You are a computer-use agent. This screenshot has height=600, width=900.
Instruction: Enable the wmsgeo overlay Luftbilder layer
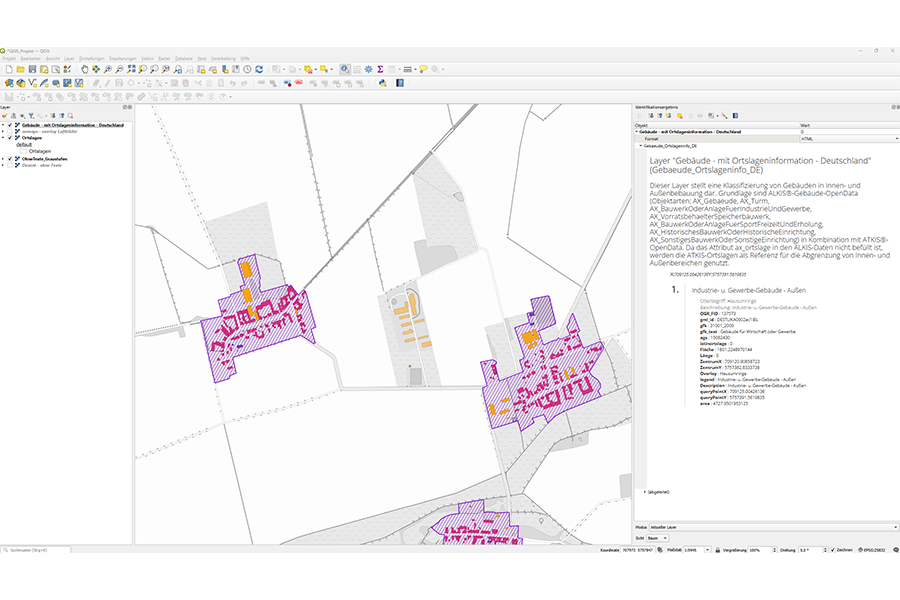[10, 132]
